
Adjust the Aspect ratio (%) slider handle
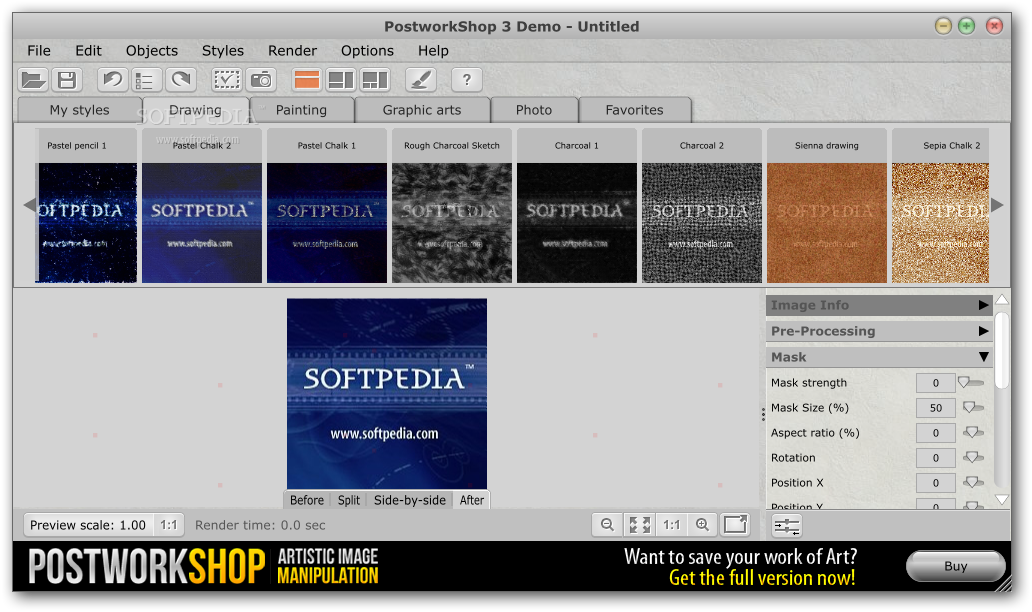pyautogui.click(x=973, y=432)
